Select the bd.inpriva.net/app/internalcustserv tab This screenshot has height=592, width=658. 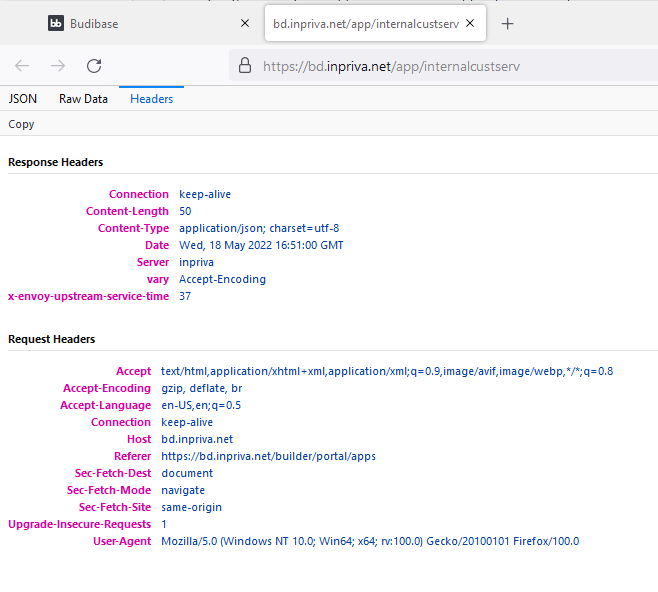375,23
